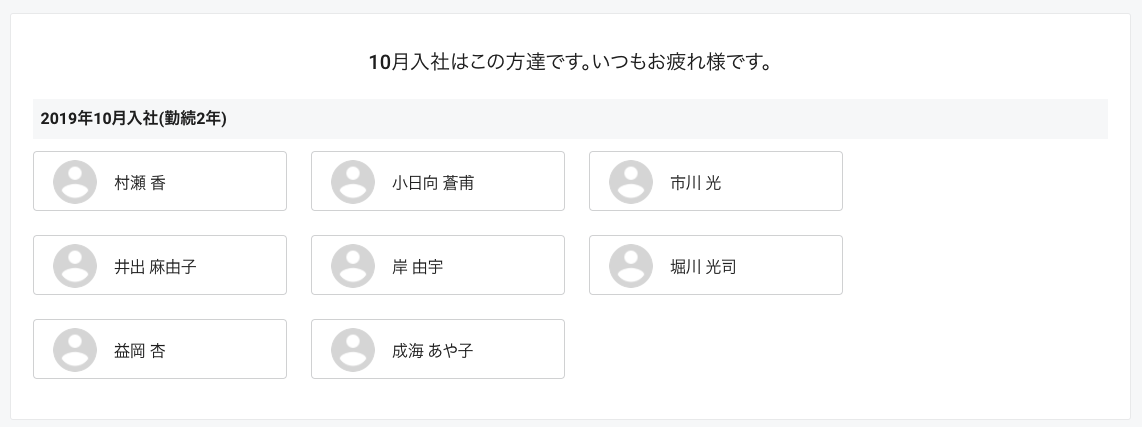This screenshot has width=1142, height=427.
Task: Open the avatar icon for 益岡 杏
Action: point(75,350)
